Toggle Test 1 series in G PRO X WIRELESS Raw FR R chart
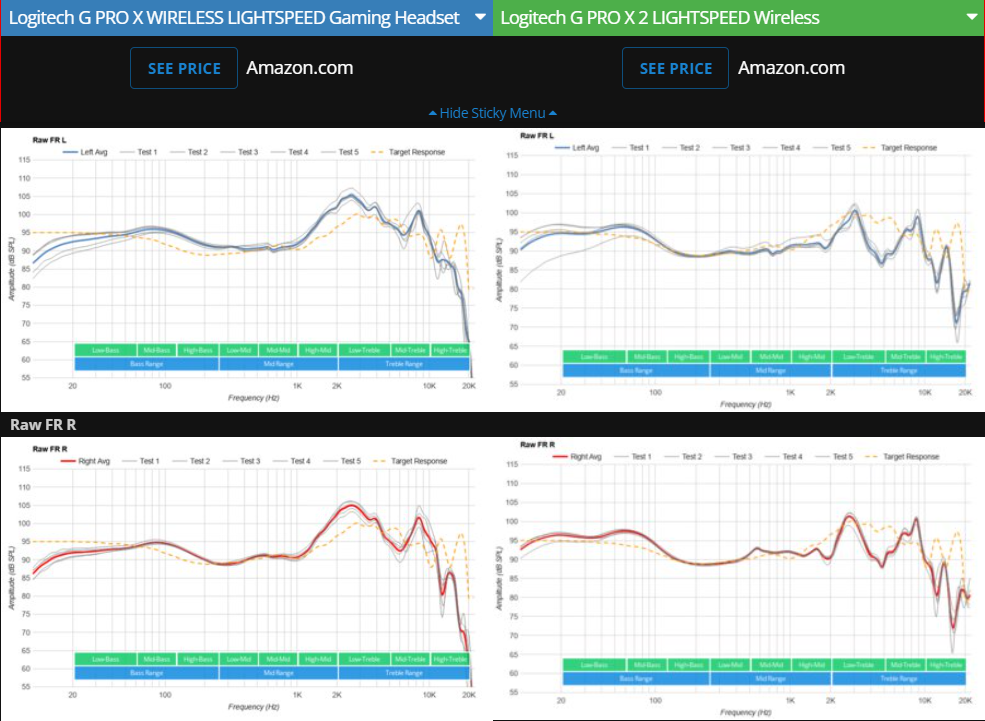 tap(141, 461)
